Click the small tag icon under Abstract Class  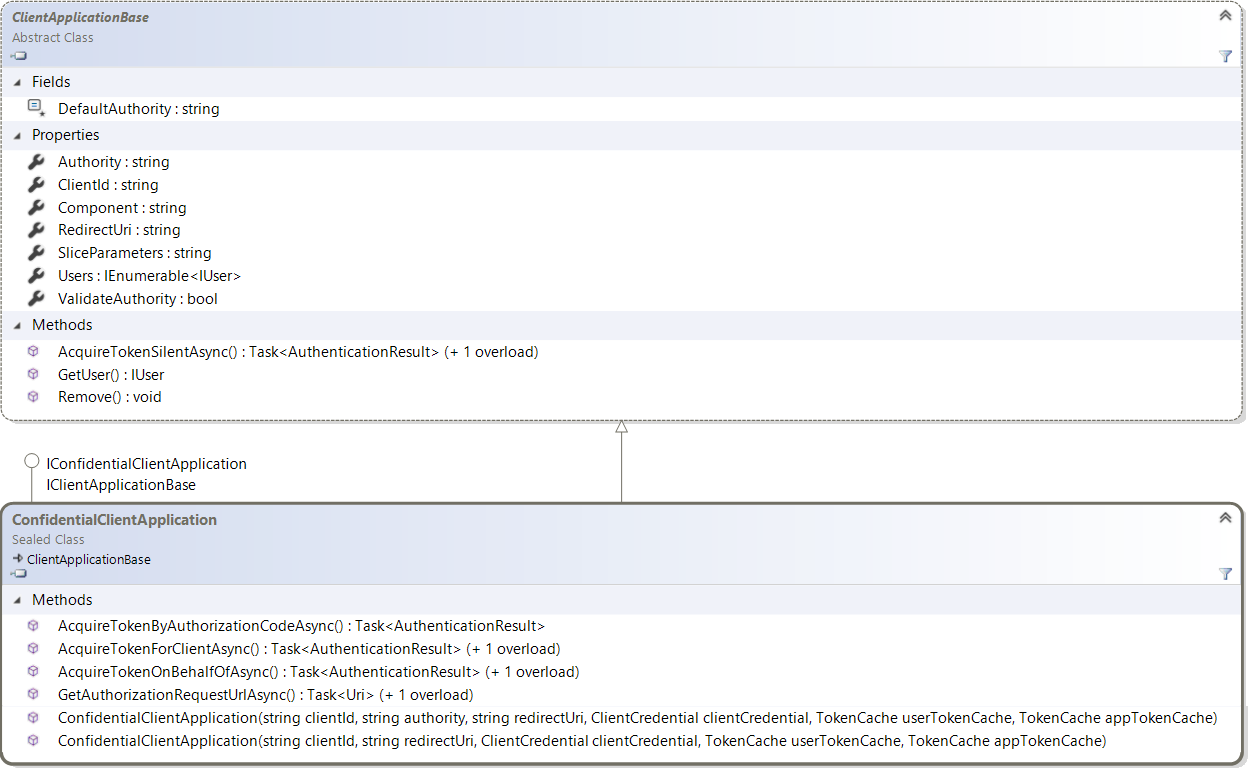pyautogui.click(x=19, y=56)
